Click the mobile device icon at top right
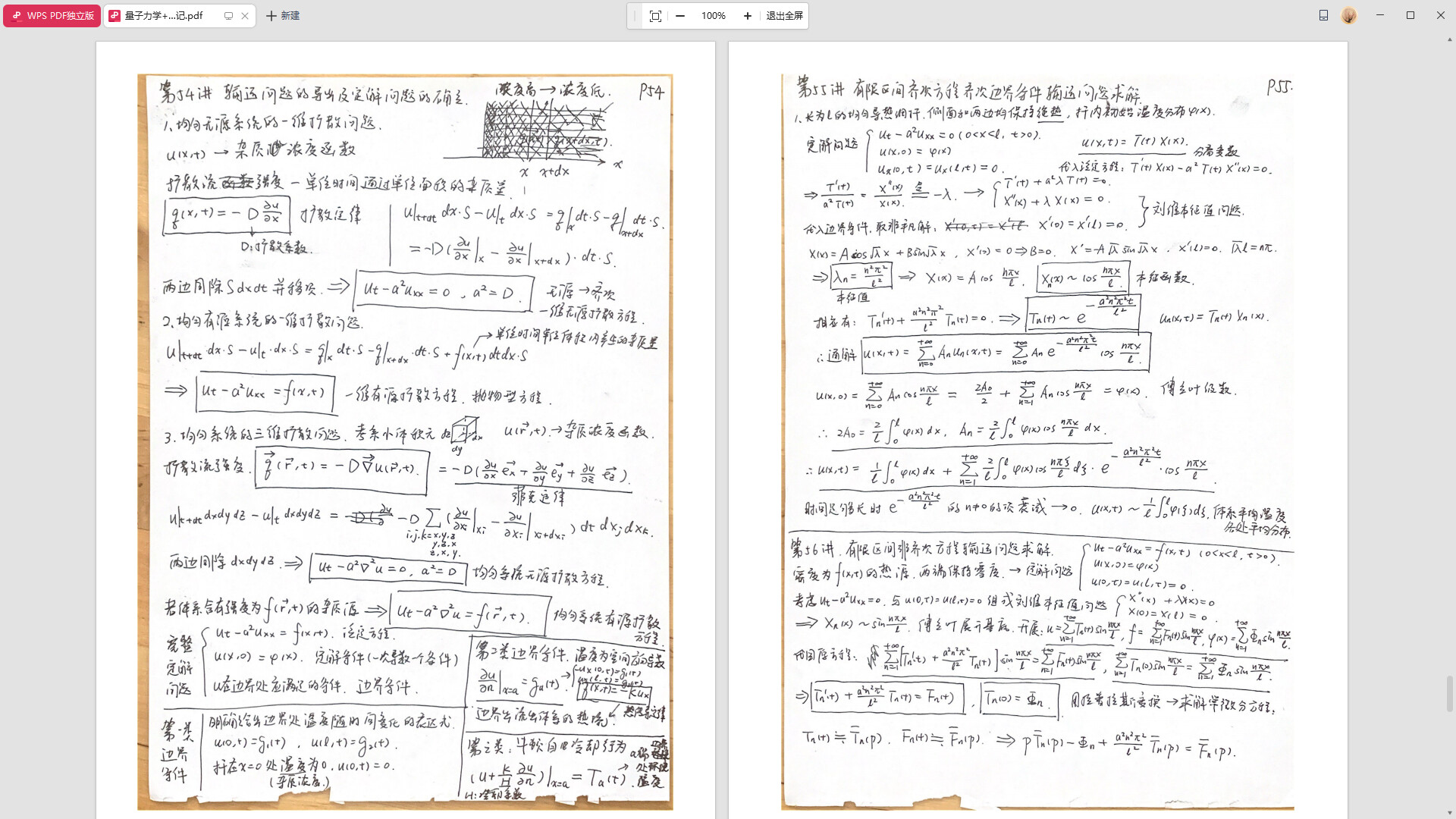This screenshot has width=1456, height=819. pyautogui.click(x=1323, y=15)
